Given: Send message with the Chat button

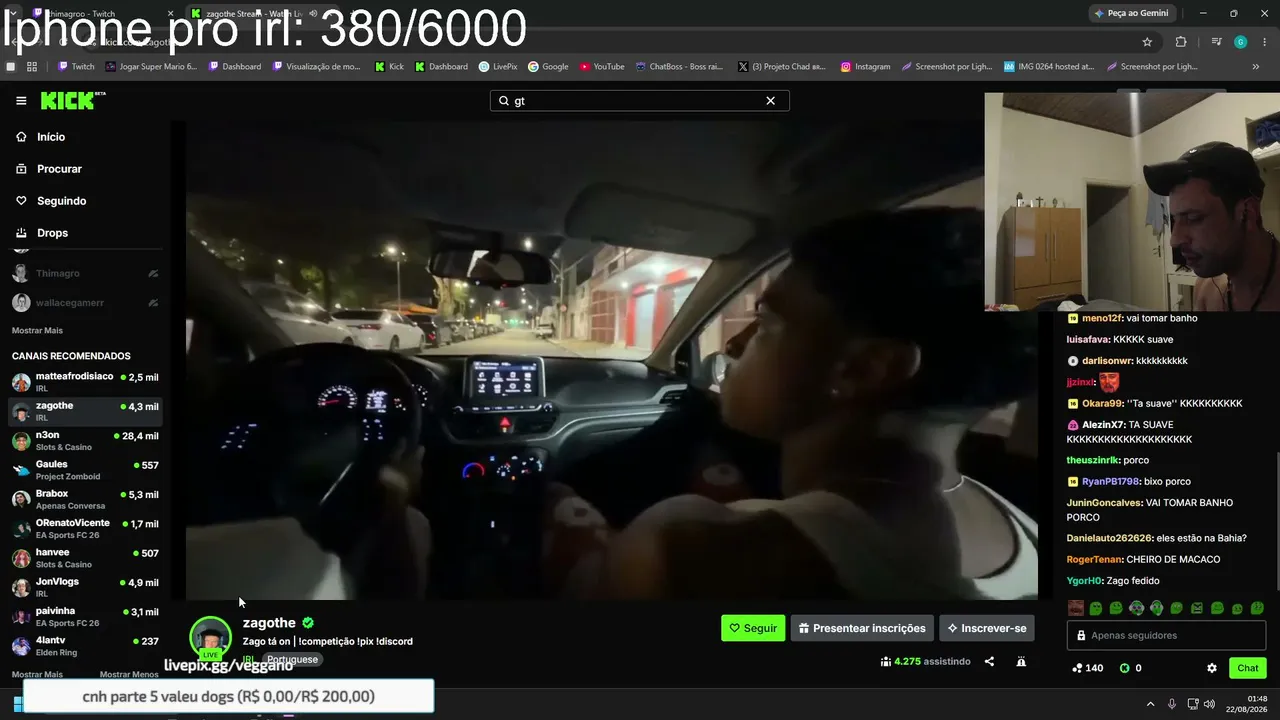Looking at the screenshot, I should (1248, 668).
